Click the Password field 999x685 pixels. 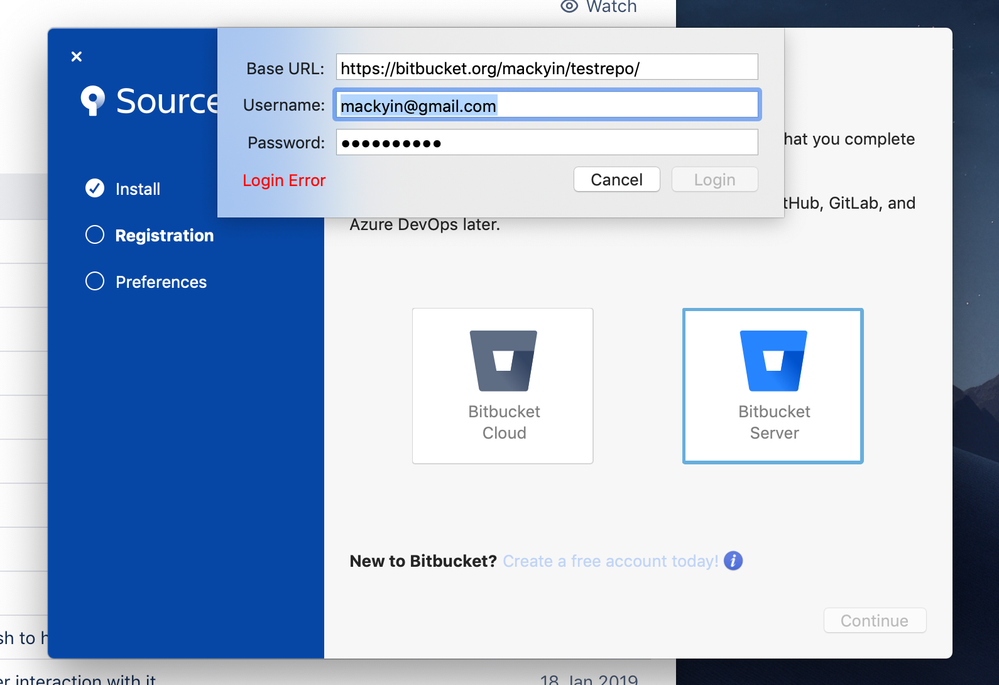click(x=547, y=142)
